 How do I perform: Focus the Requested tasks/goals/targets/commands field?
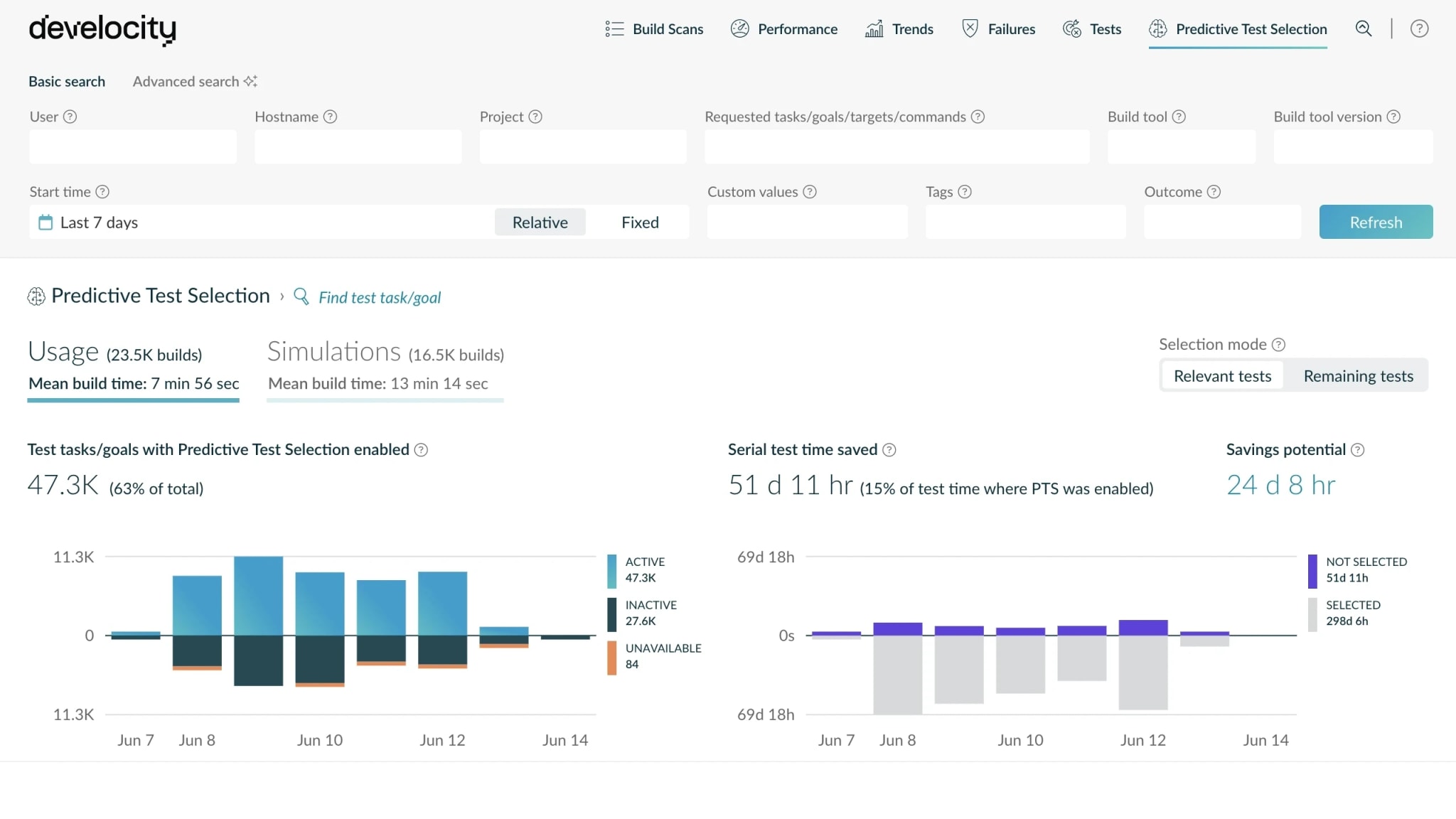pyautogui.click(x=897, y=146)
